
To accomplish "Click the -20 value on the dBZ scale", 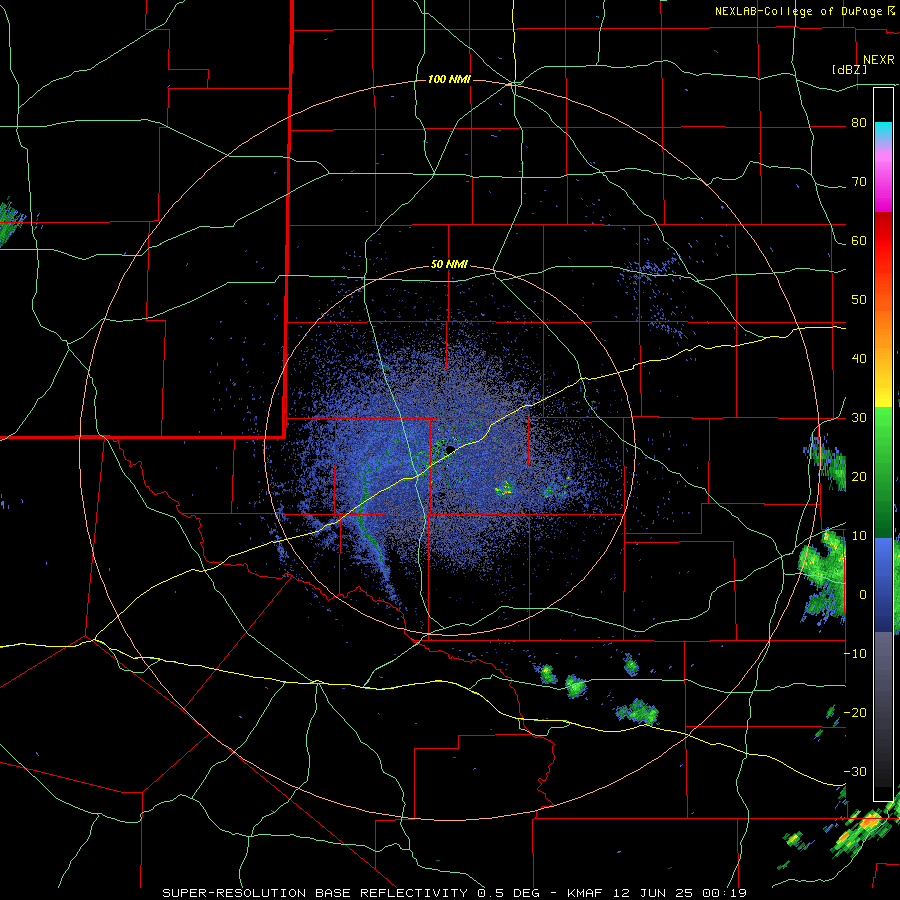I will [x=855, y=712].
